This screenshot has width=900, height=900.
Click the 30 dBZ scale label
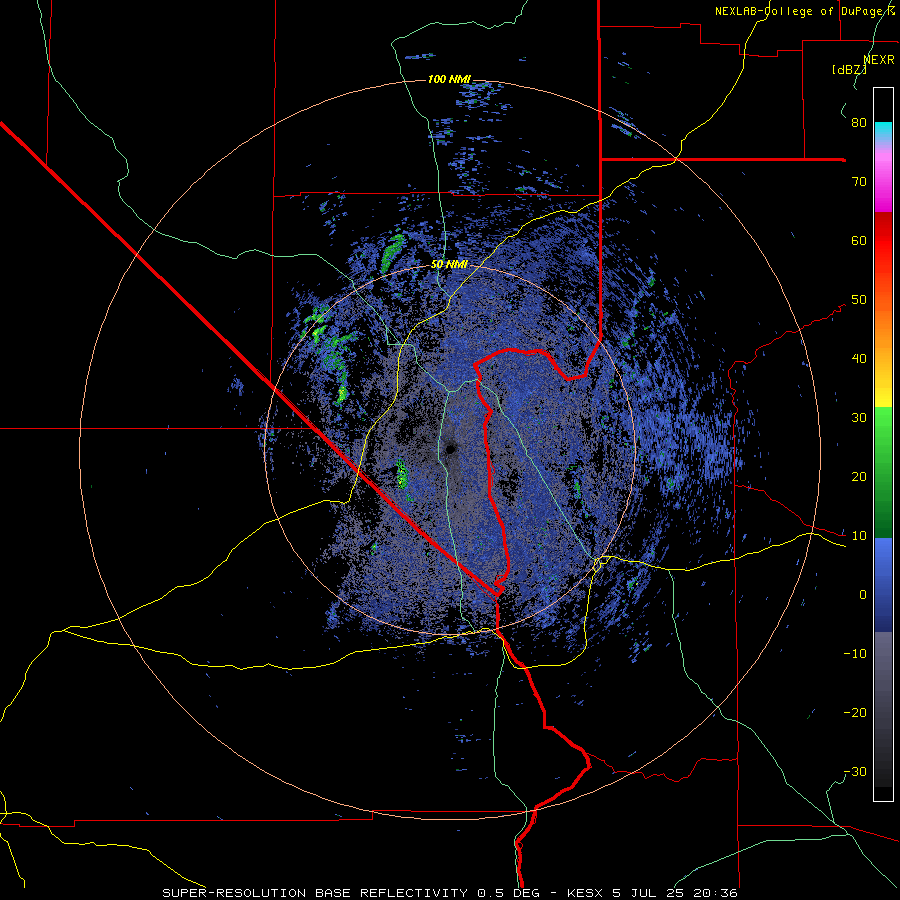(x=859, y=417)
